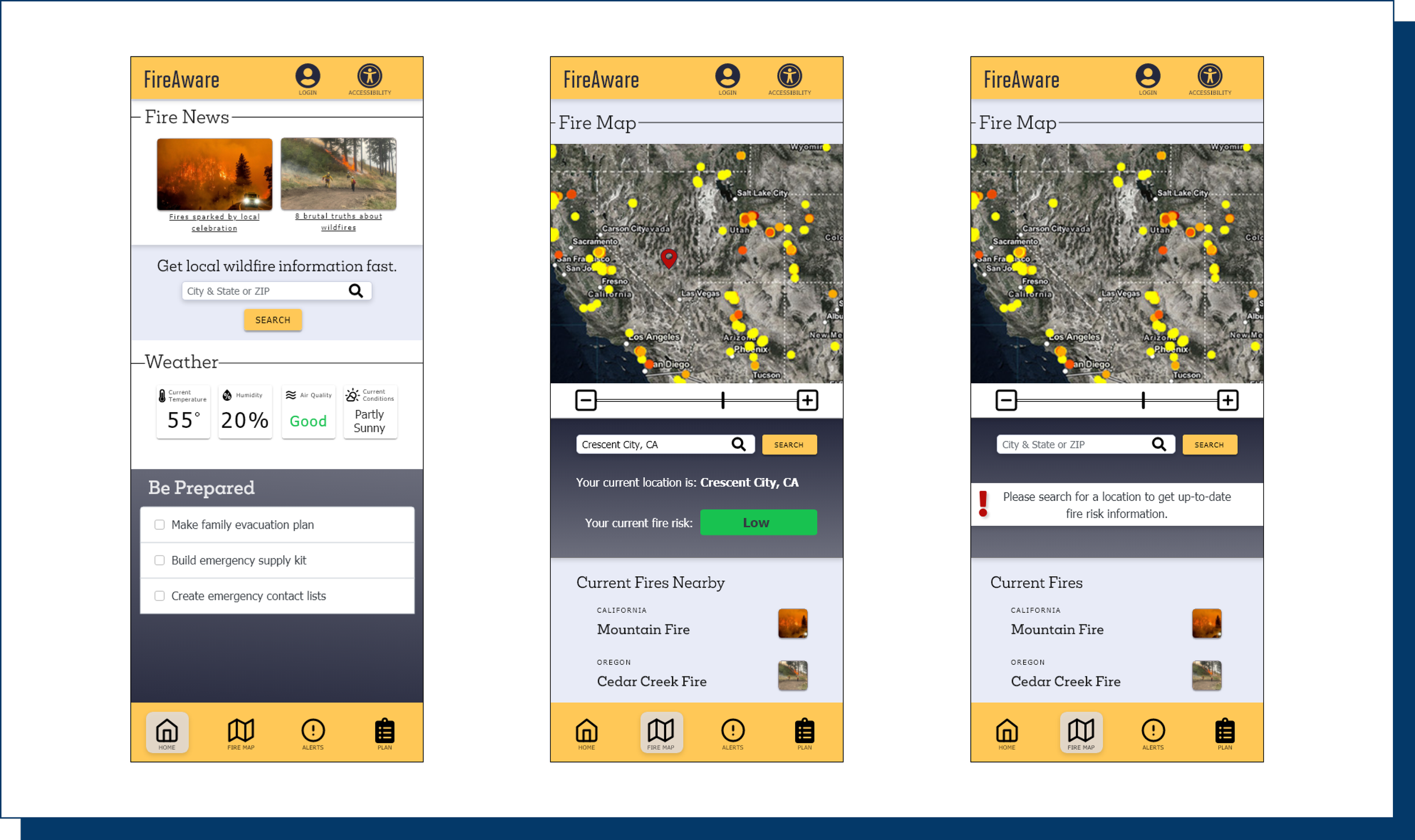Click the red location pin on map

[x=669, y=258]
